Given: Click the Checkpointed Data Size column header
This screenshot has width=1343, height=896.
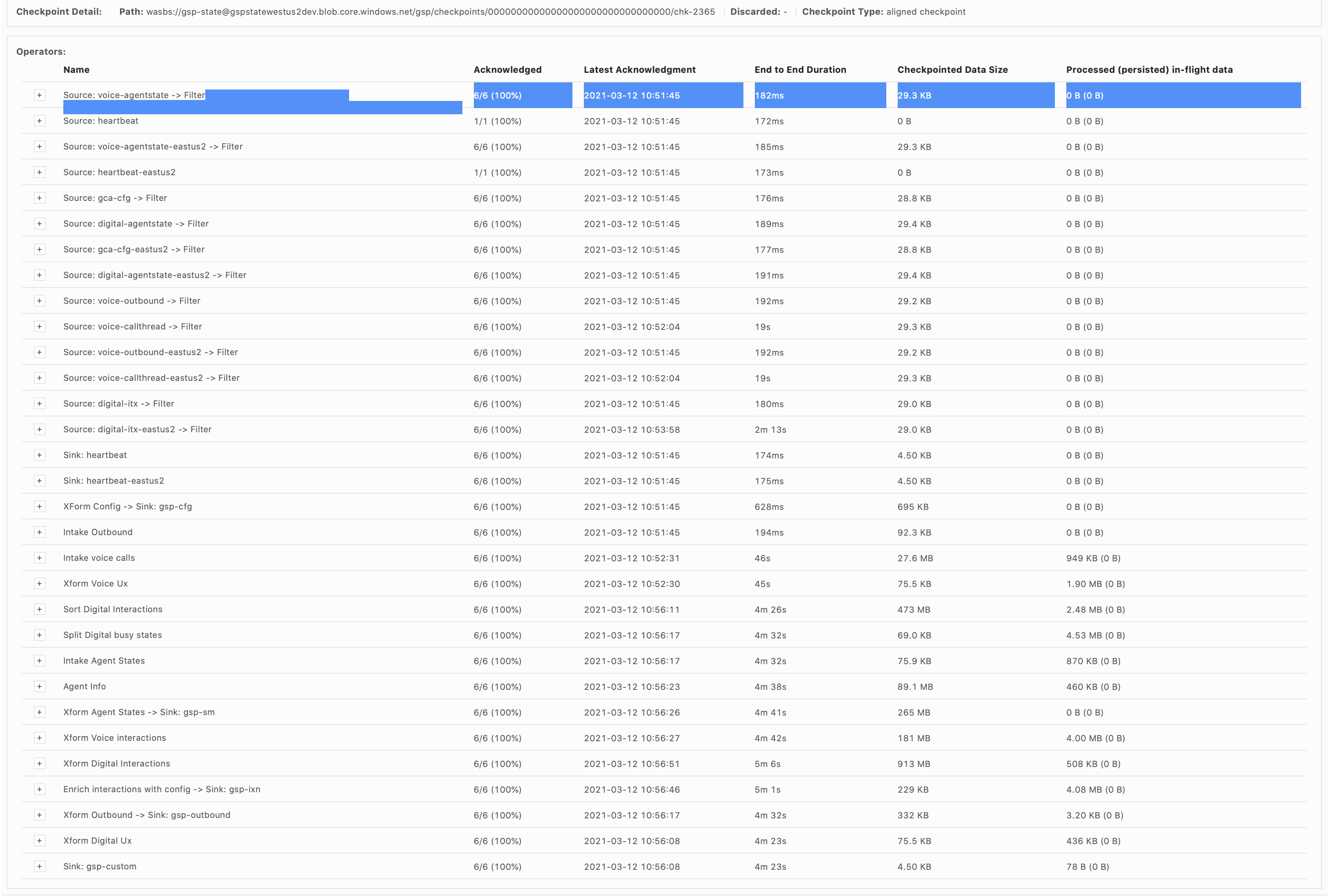Looking at the screenshot, I should click(952, 70).
